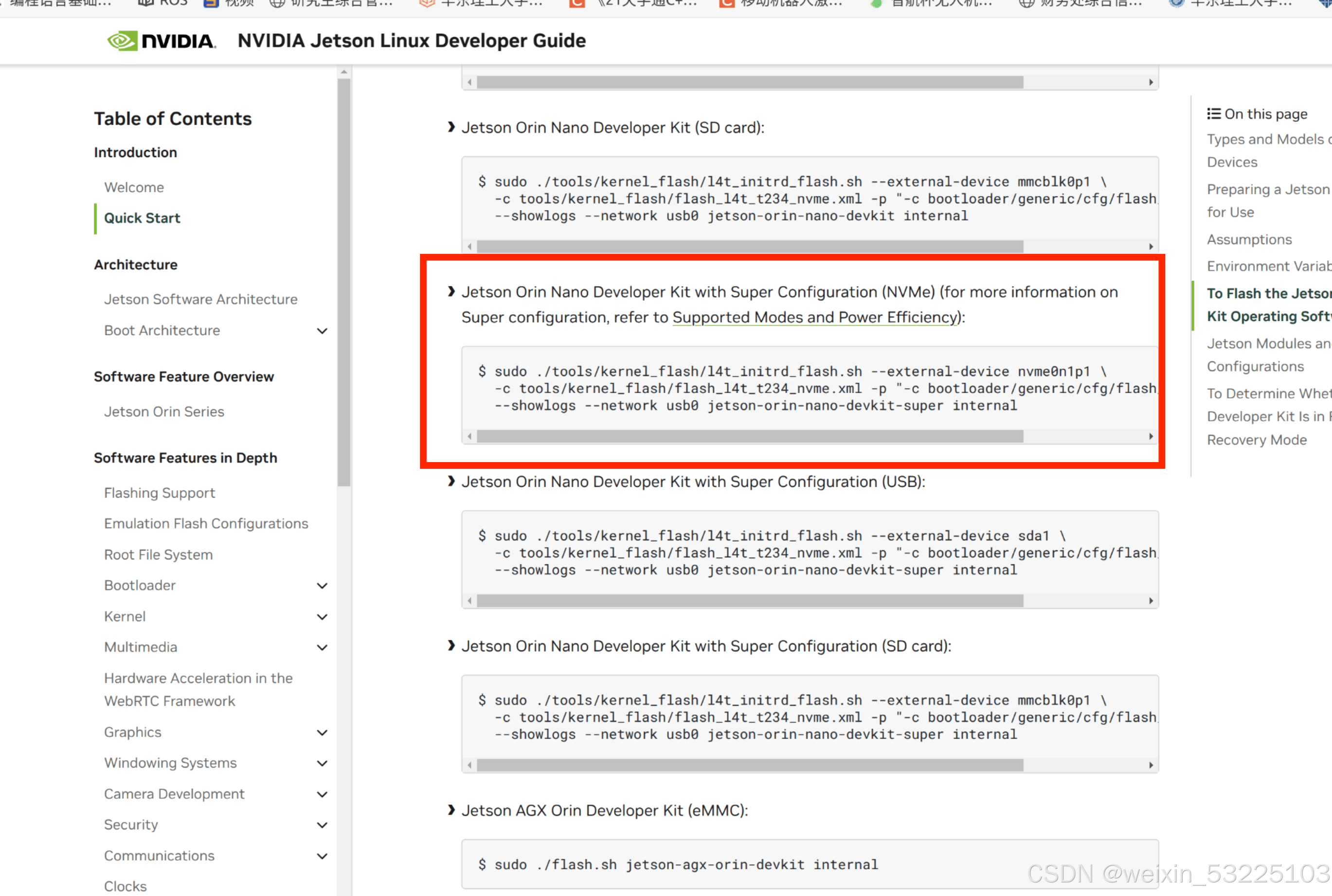Expand the Bootloader sidebar section
The width and height of the screenshot is (1332, 896).
coord(322,586)
